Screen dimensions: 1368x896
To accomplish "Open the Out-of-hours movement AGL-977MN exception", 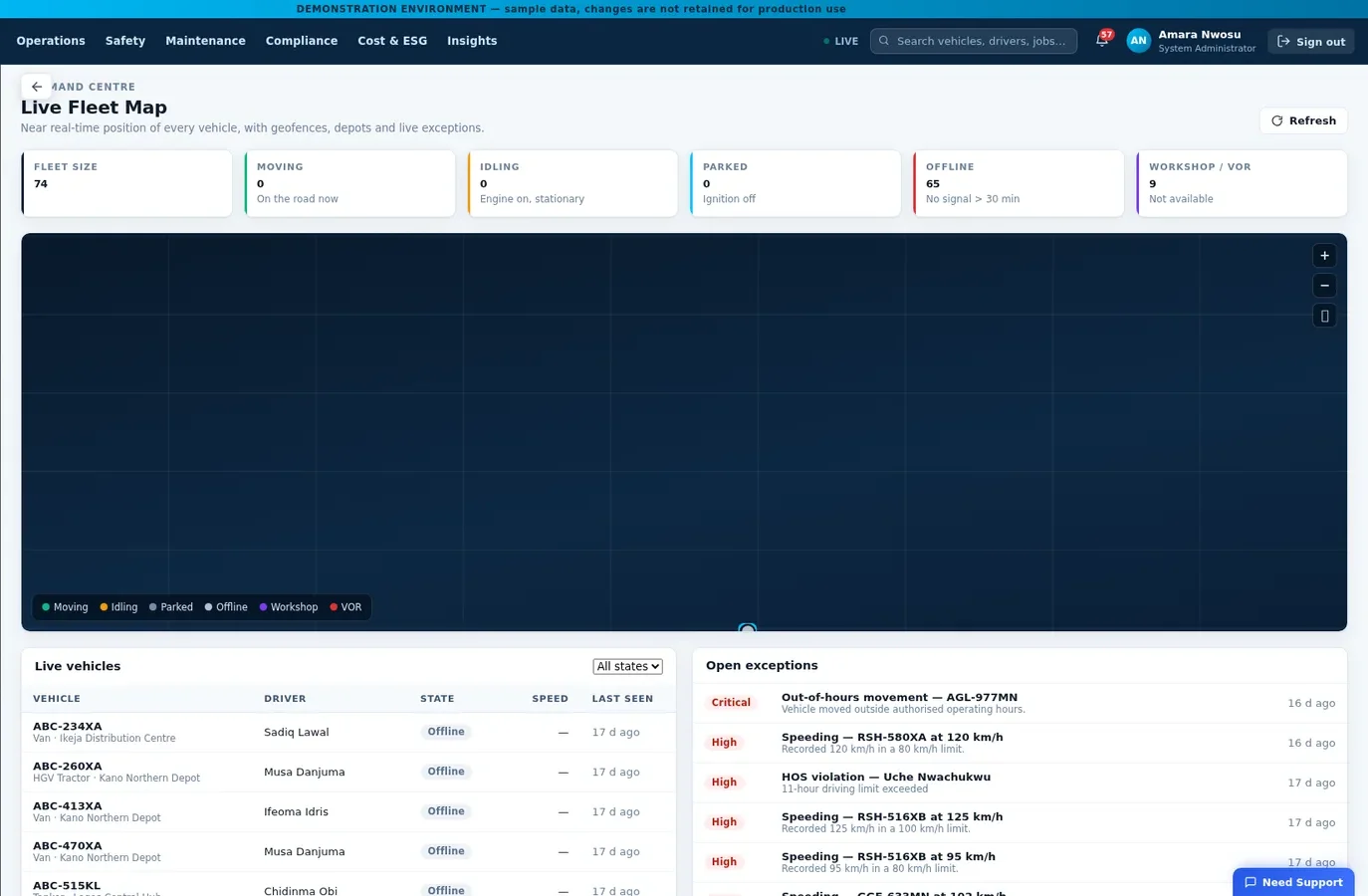I will (x=1020, y=703).
